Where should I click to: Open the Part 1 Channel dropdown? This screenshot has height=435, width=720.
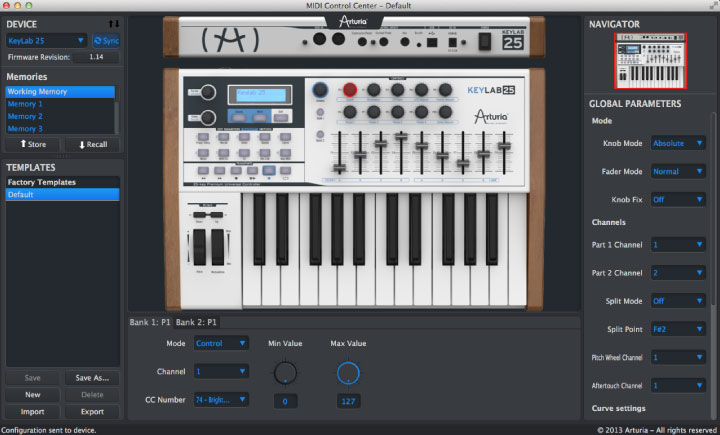pyautogui.click(x=678, y=245)
